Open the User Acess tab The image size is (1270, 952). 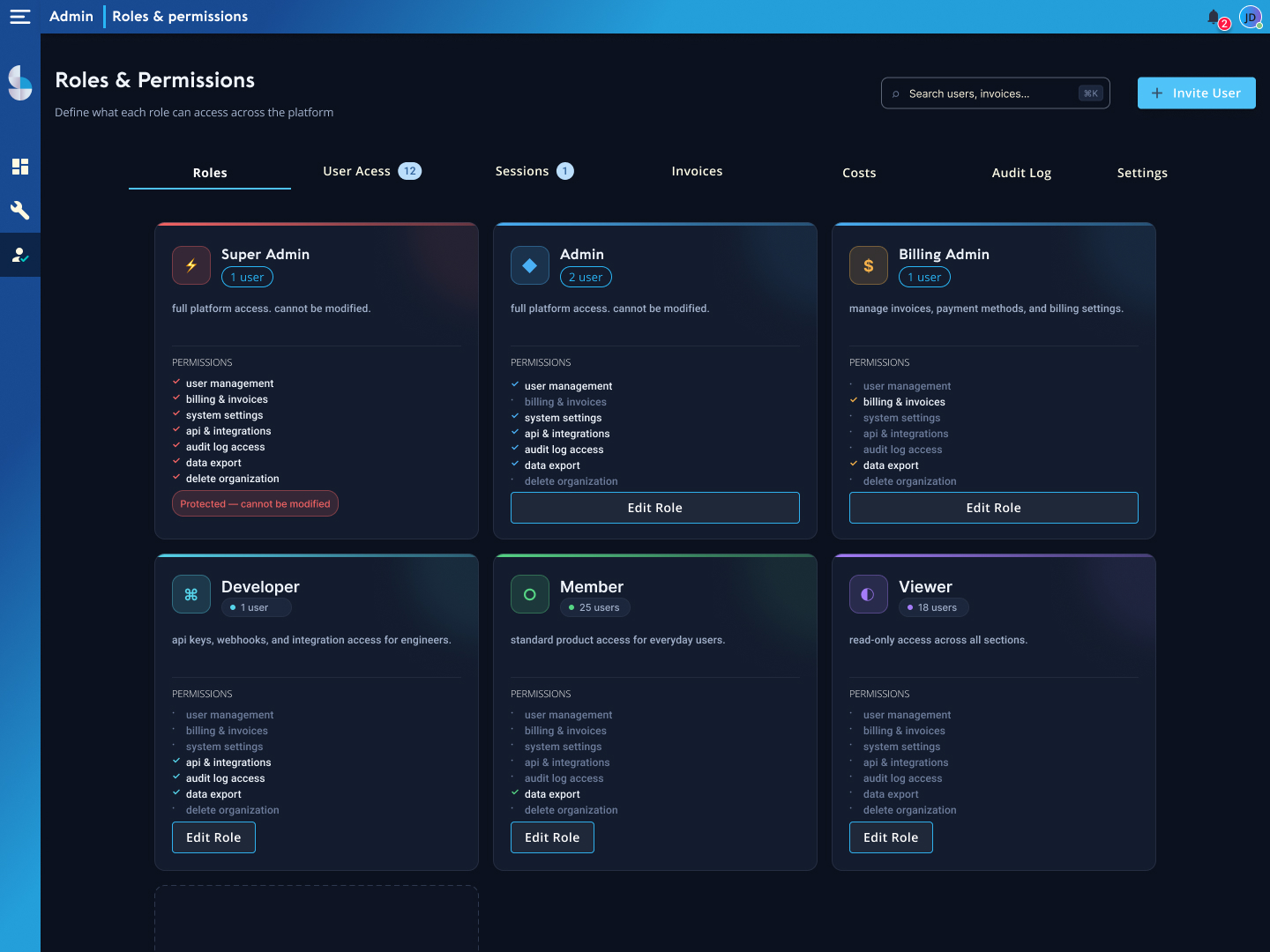(x=372, y=171)
